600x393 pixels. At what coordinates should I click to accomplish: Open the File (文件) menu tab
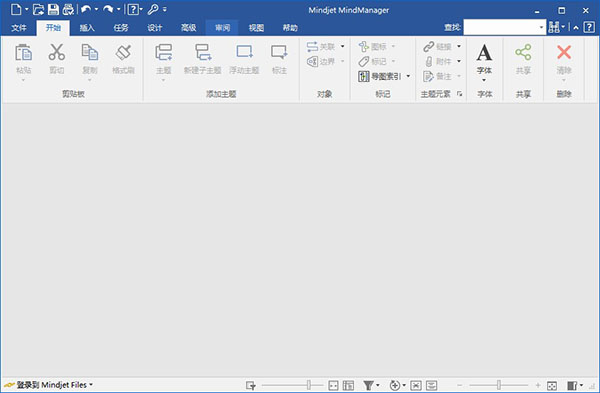click(x=18, y=28)
